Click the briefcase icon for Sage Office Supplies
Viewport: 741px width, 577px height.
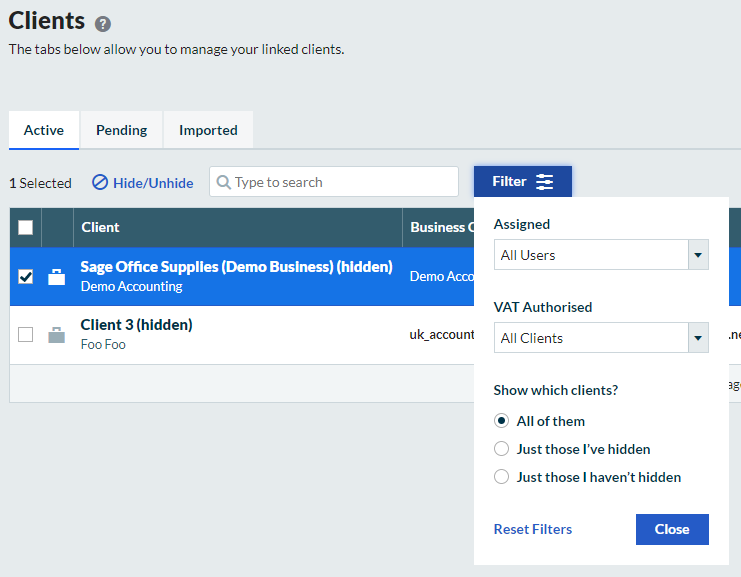57,277
